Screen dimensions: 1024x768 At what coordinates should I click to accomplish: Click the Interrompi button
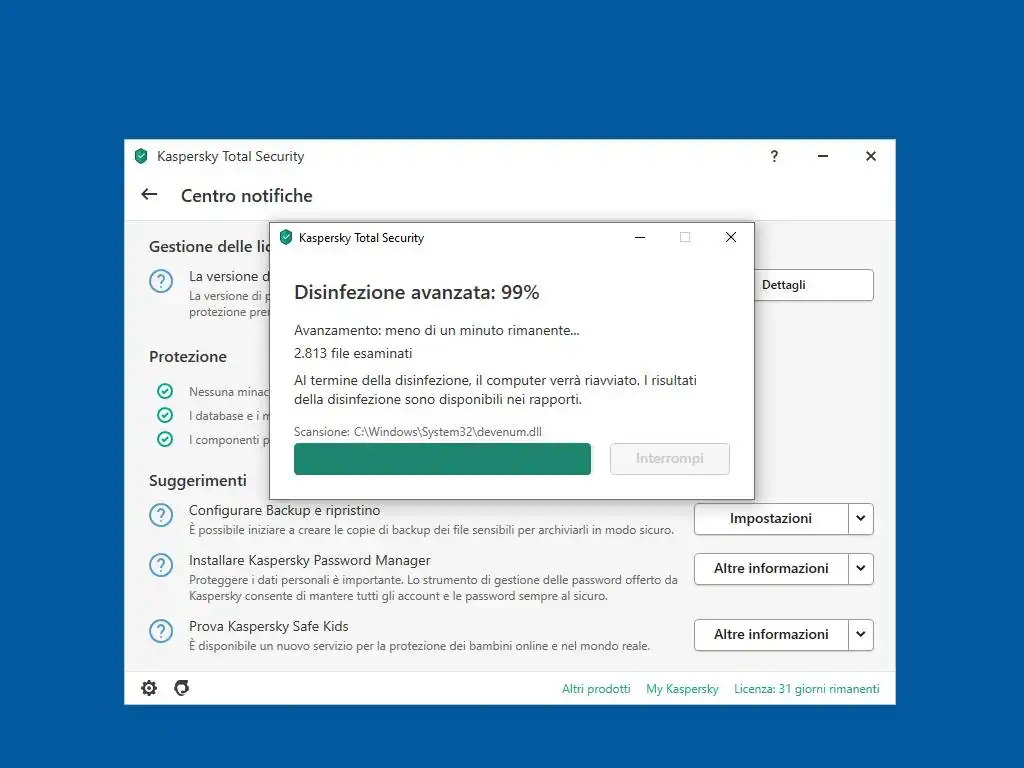[669, 459]
